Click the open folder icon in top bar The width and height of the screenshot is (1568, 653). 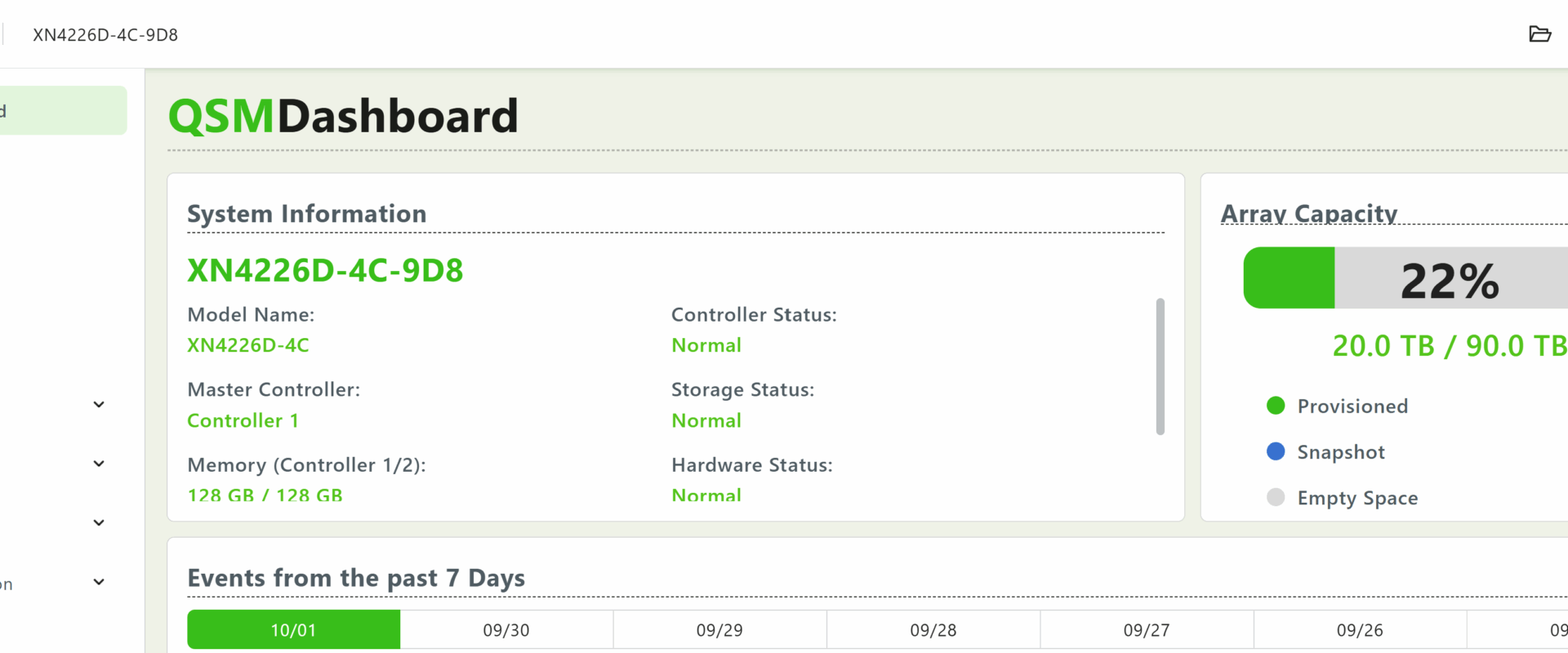[1539, 34]
